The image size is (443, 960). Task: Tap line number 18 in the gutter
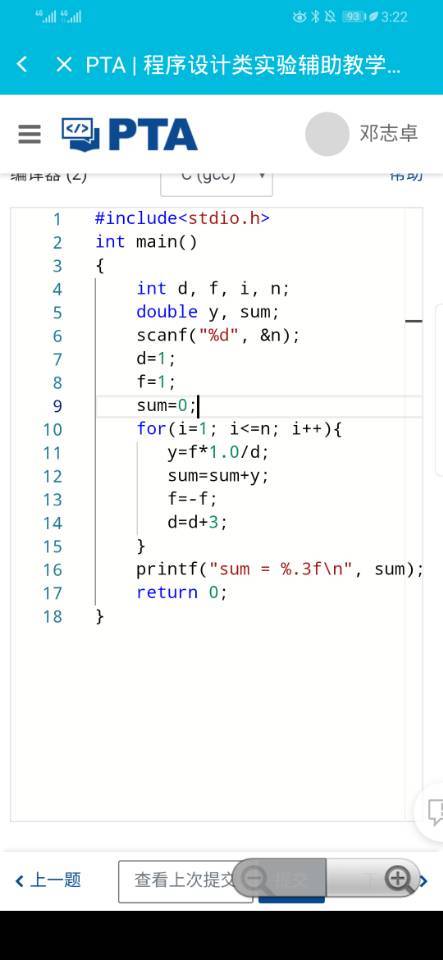pyautogui.click(x=53, y=617)
